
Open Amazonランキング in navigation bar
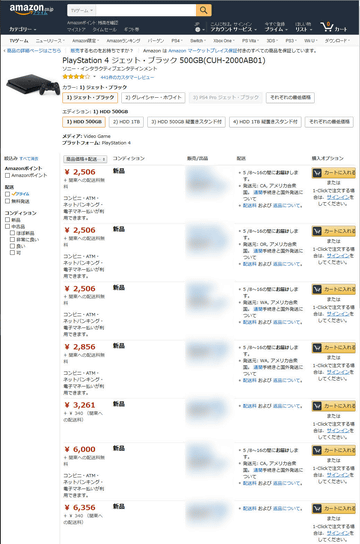[x=123, y=41]
